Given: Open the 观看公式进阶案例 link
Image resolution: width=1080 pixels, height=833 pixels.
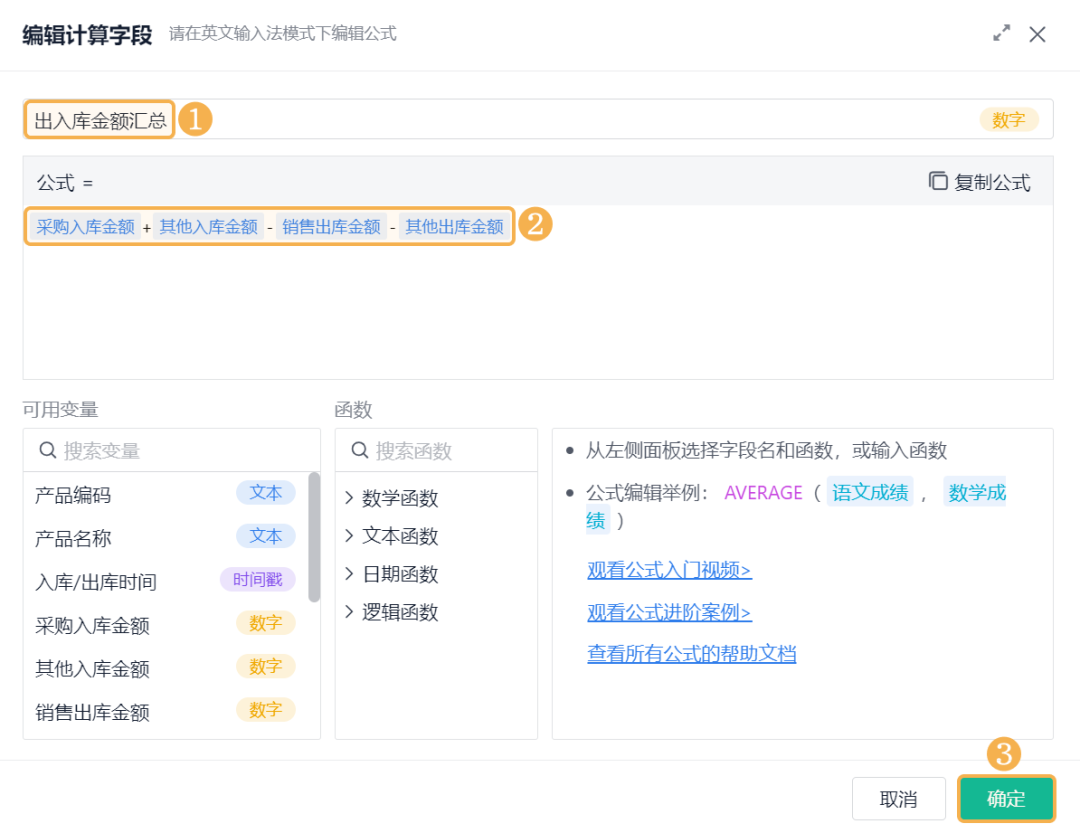Looking at the screenshot, I should click(669, 612).
